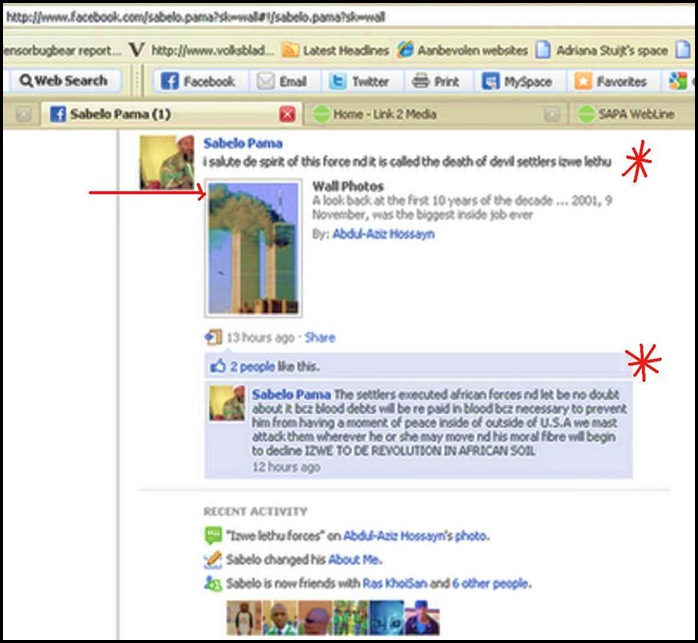Open the Latest Headlines feed bookmark

[x=335, y=50]
